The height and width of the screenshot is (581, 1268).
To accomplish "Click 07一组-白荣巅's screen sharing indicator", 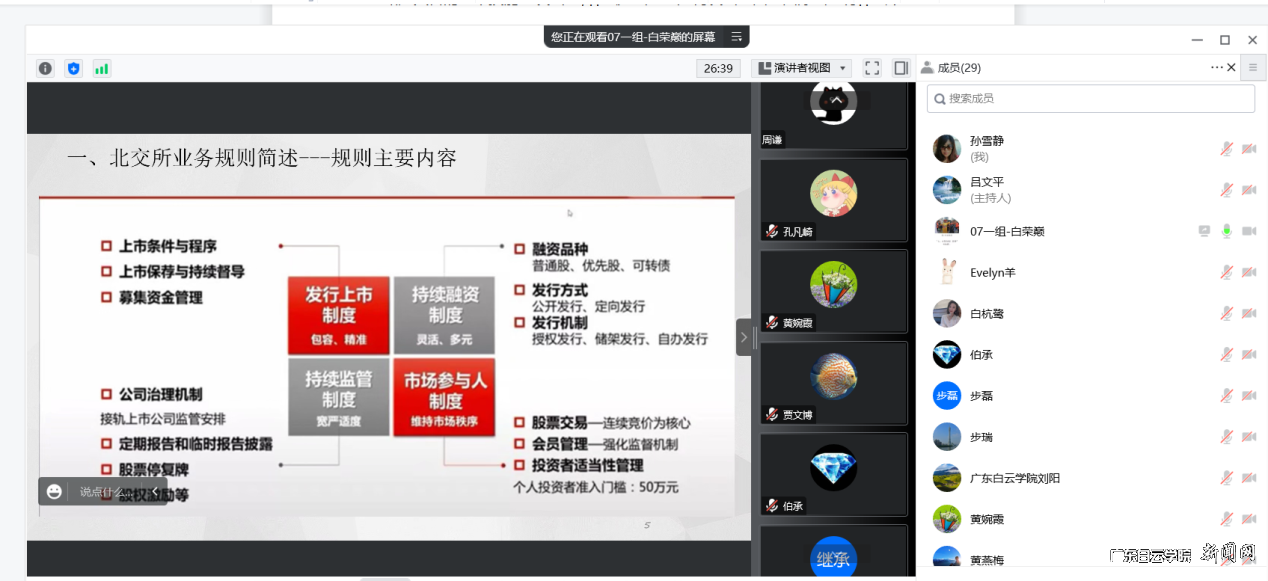I will pyautogui.click(x=1202, y=230).
